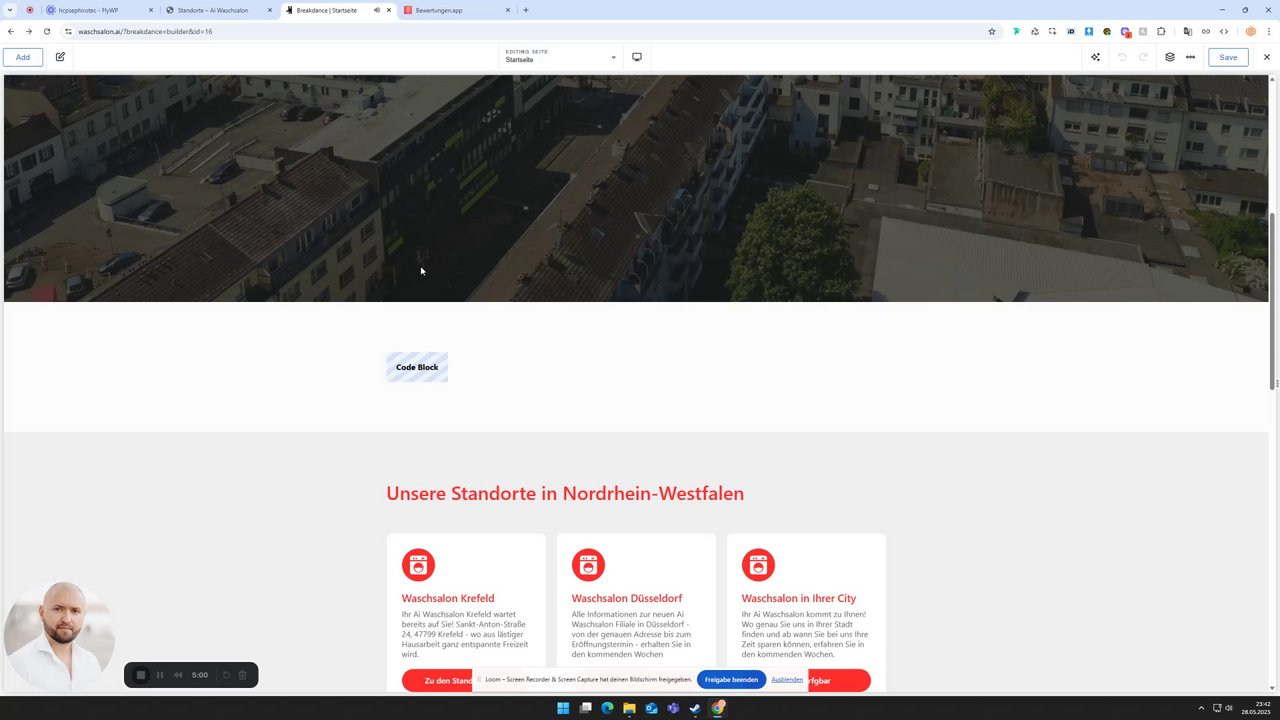Viewport: 1280px width, 720px height.
Task: Reload the current page
Action: tap(46, 31)
